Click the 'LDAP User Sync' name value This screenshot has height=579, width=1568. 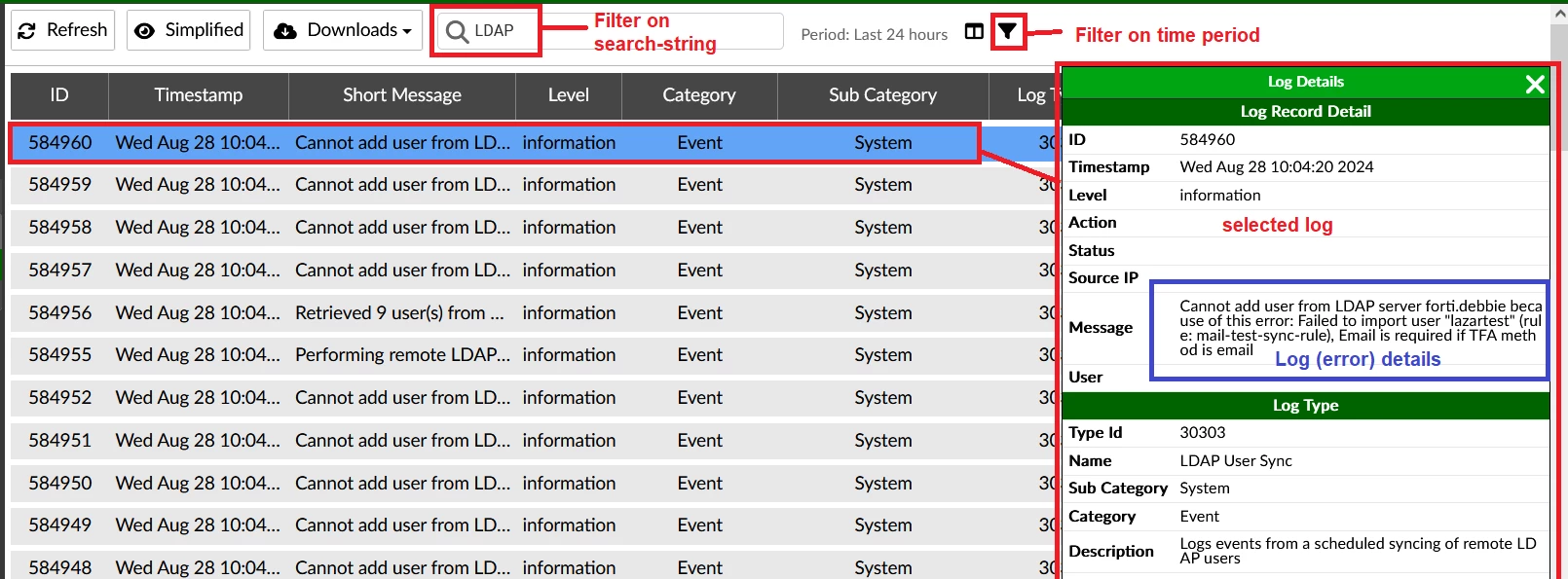(1236, 461)
